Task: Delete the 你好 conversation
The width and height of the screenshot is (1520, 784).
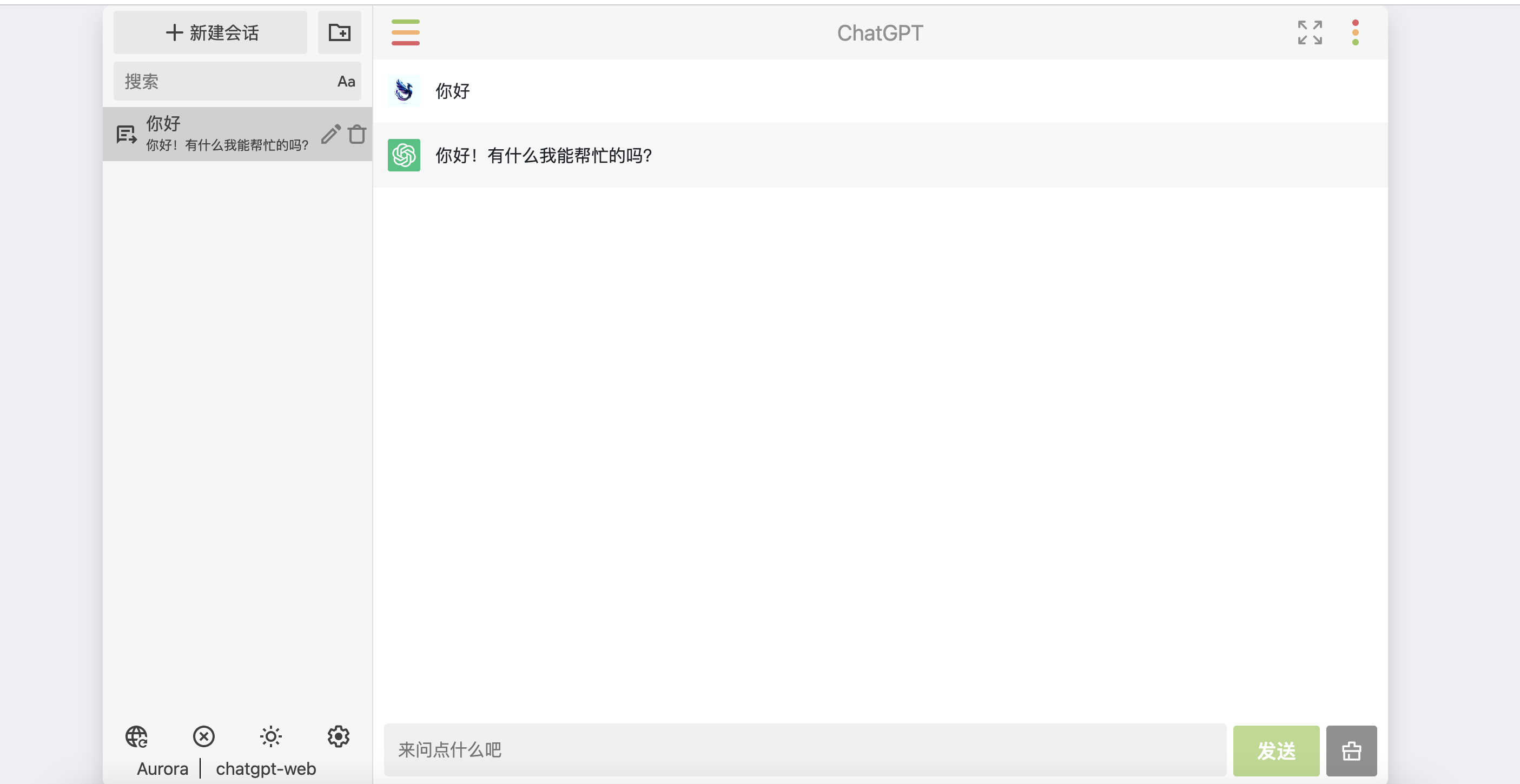Action: click(357, 134)
